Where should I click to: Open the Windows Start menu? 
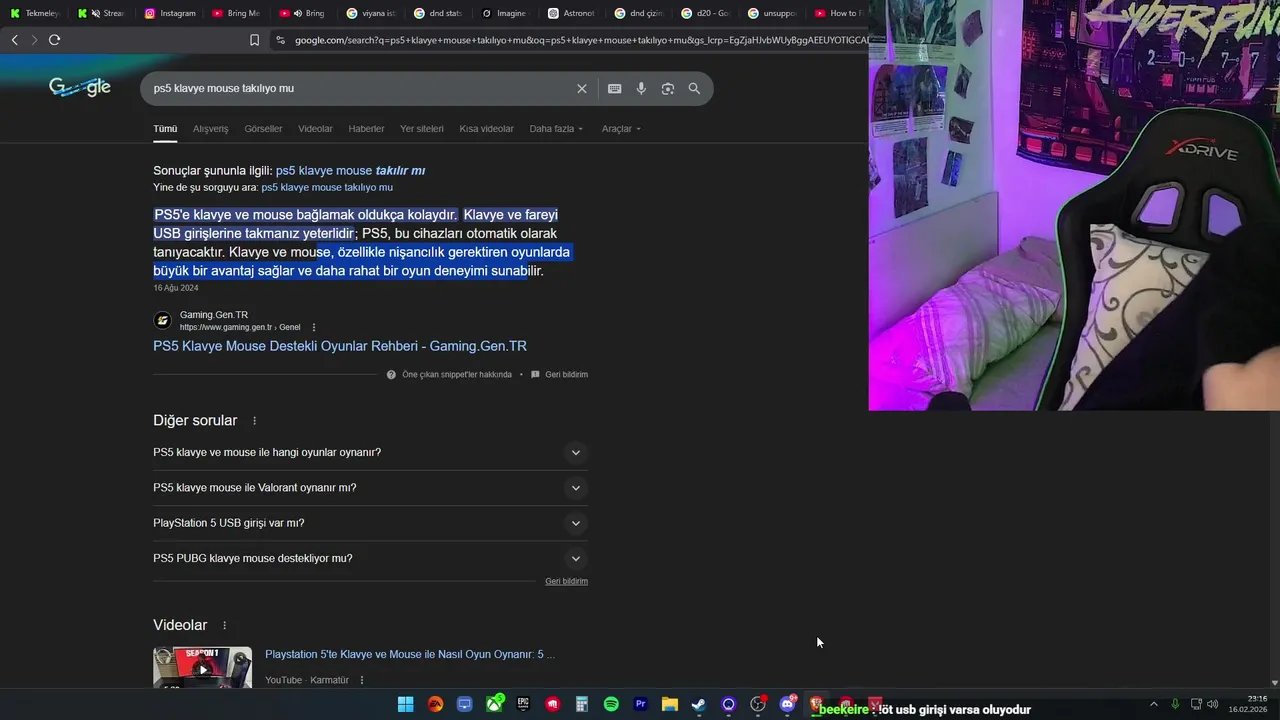point(405,704)
